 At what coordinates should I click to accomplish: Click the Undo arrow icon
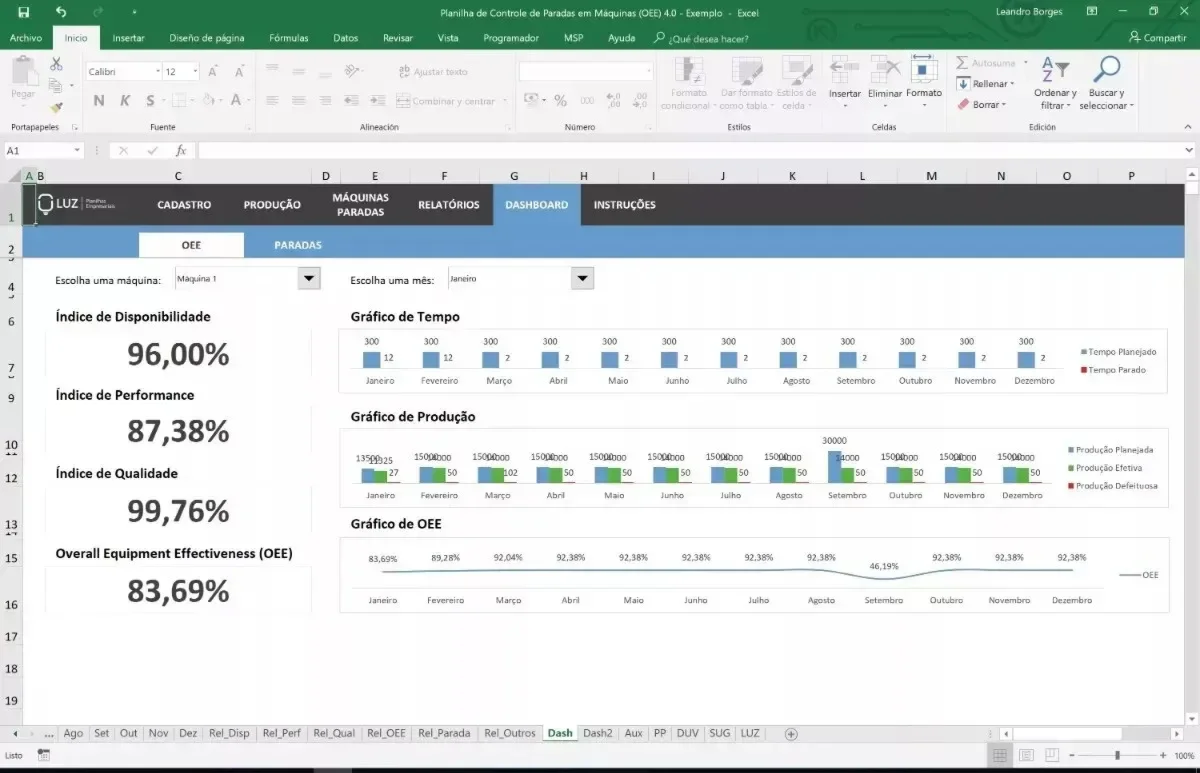tap(61, 12)
